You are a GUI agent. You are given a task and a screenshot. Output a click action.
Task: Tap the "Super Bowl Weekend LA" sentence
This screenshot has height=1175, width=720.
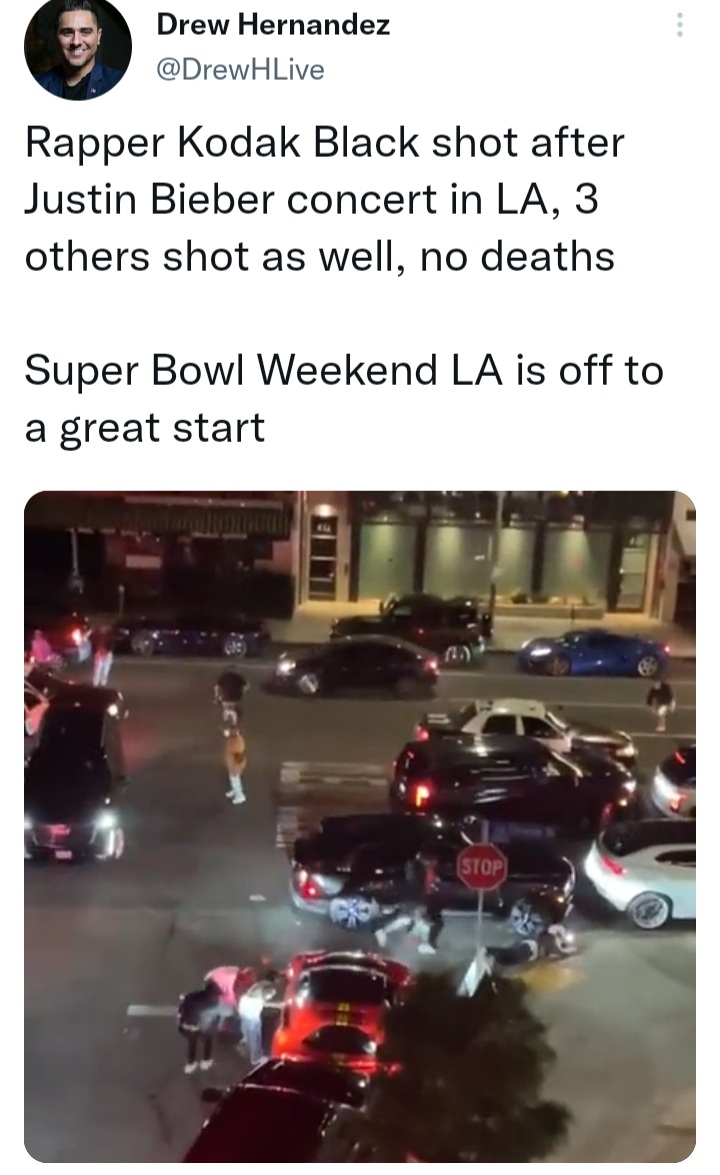click(x=344, y=370)
